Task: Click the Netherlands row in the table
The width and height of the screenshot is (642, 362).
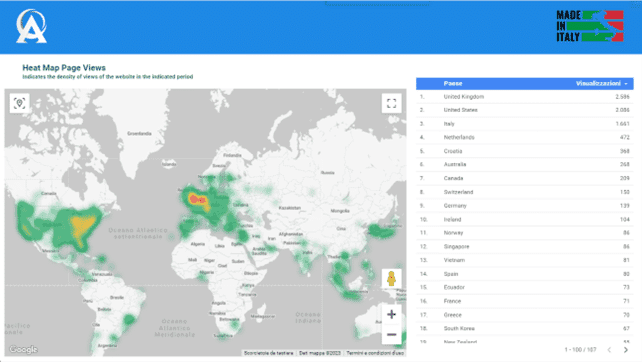Action: (x=525, y=138)
